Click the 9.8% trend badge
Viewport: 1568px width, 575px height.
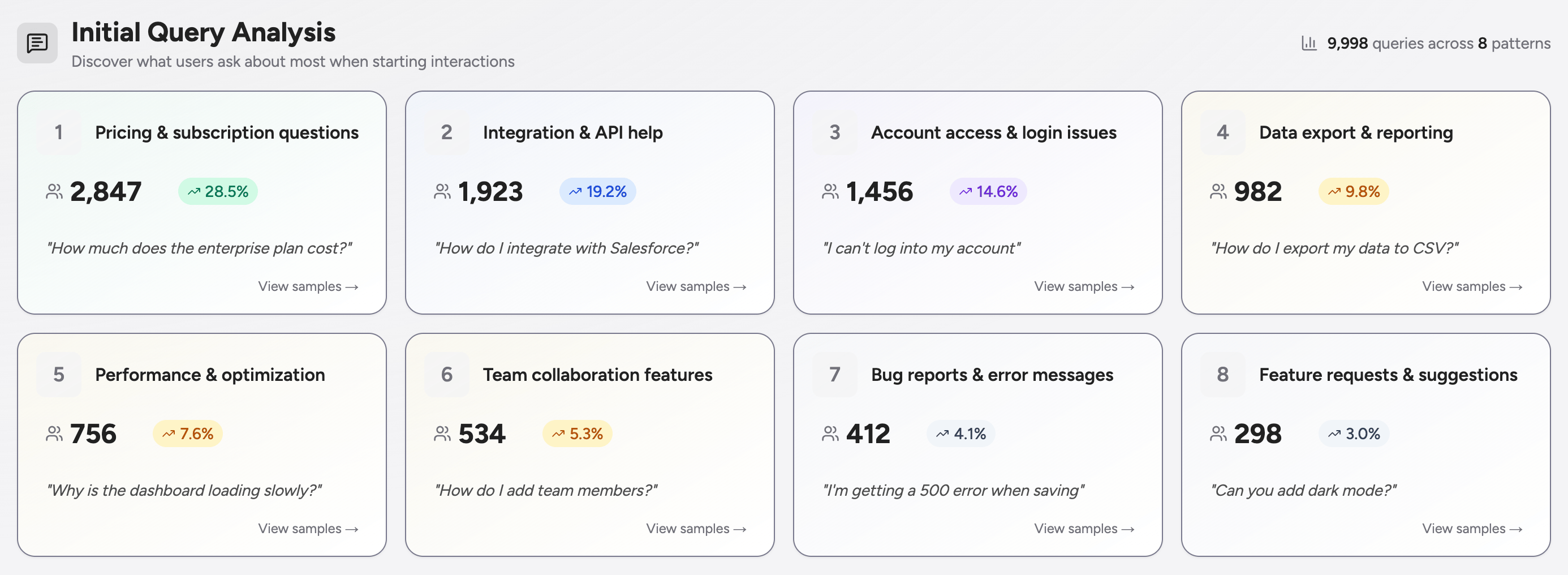pyautogui.click(x=1354, y=192)
